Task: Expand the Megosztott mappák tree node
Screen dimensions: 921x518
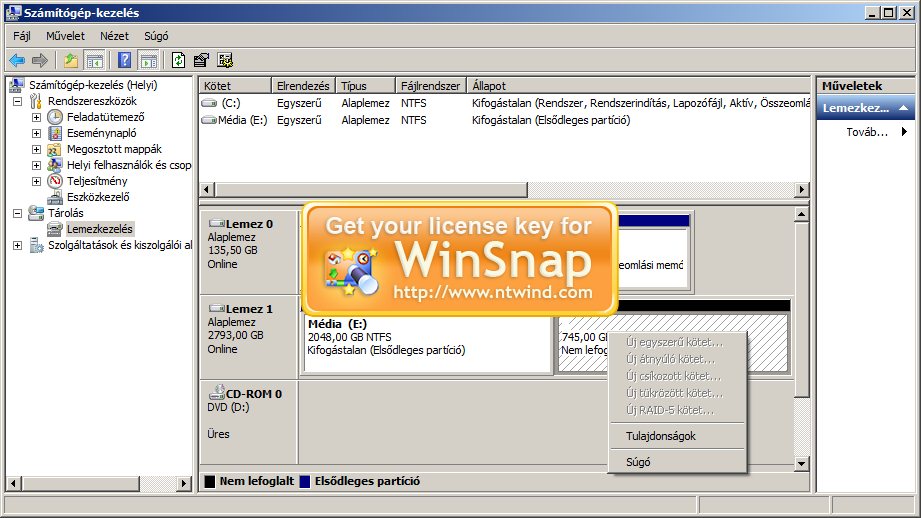Action: point(36,149)
